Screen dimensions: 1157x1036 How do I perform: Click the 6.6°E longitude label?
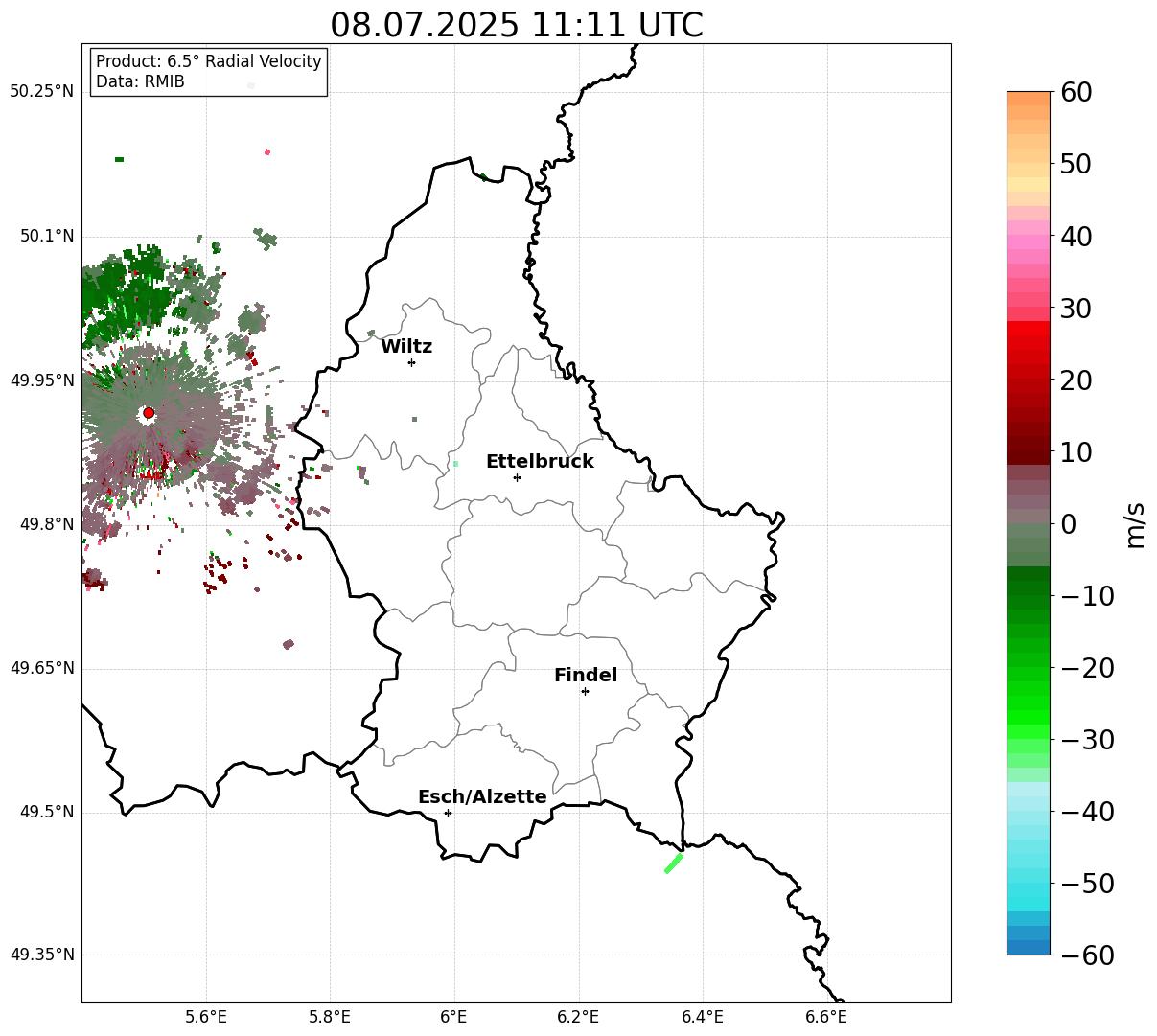click(826, 1017)
